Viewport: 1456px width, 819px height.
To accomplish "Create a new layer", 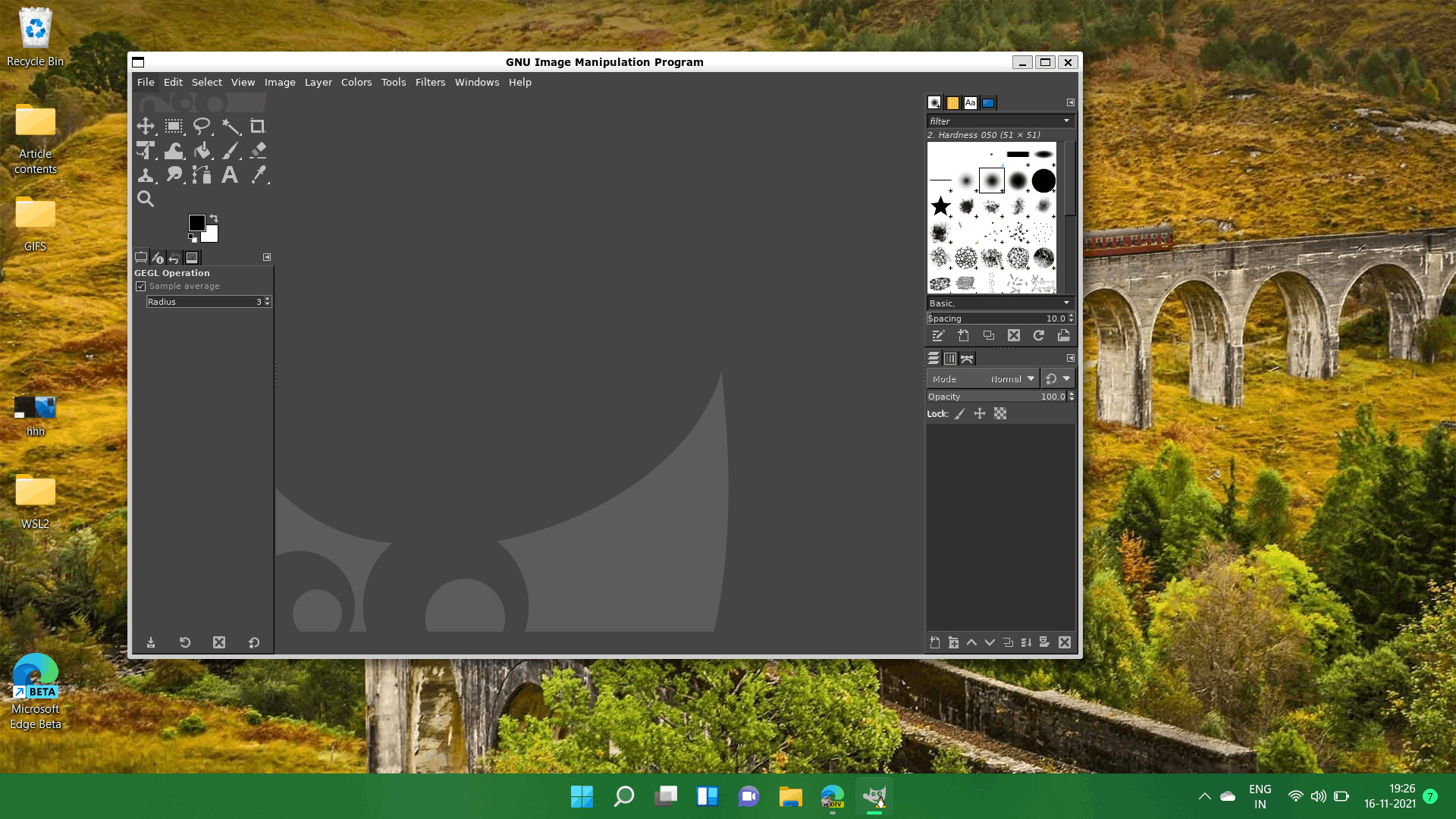I will (935, 642).
